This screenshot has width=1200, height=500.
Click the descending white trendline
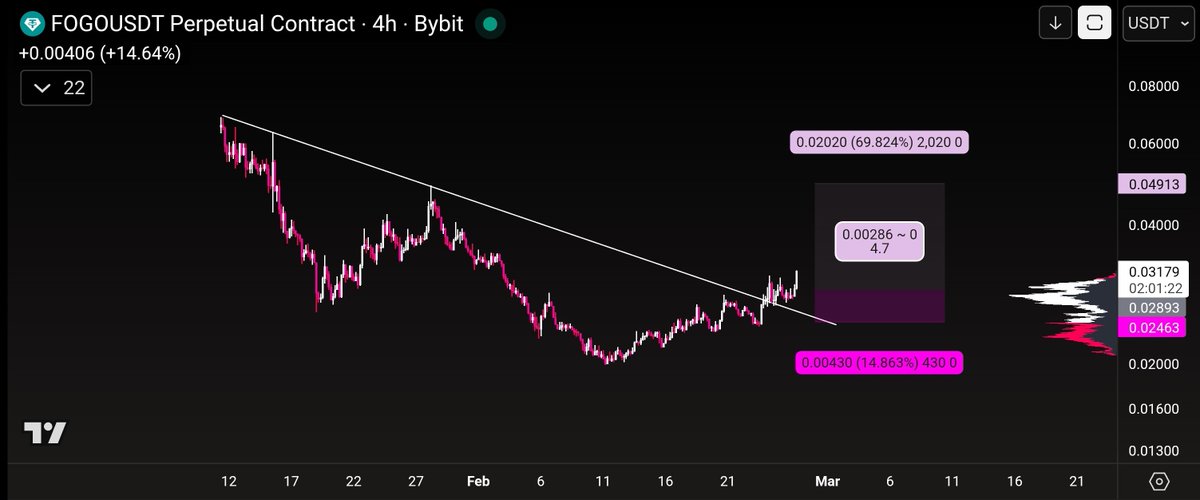[x=527, y=220]
